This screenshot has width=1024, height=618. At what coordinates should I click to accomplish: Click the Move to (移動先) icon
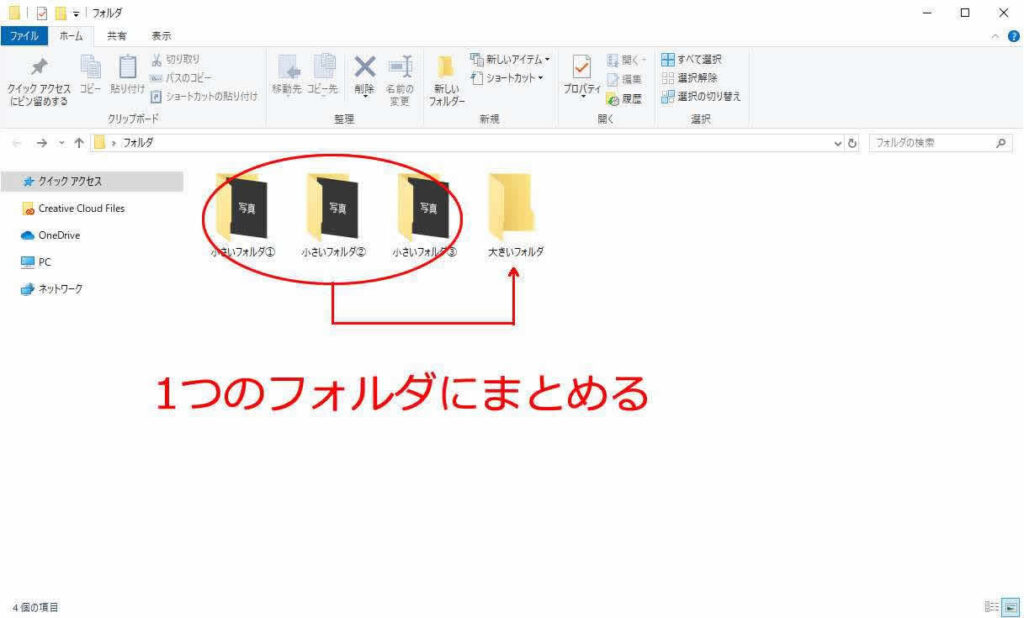point(289,68)
